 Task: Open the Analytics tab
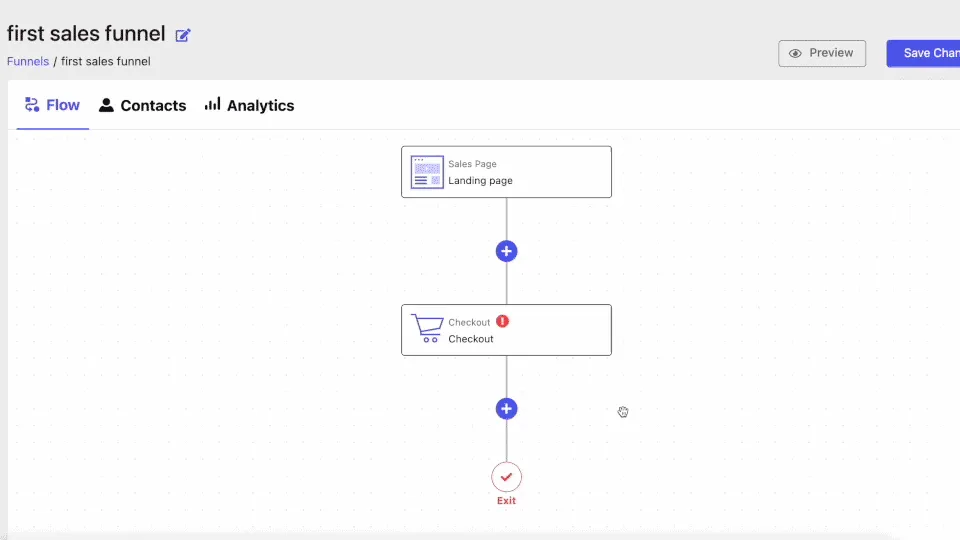click(249, 105)
